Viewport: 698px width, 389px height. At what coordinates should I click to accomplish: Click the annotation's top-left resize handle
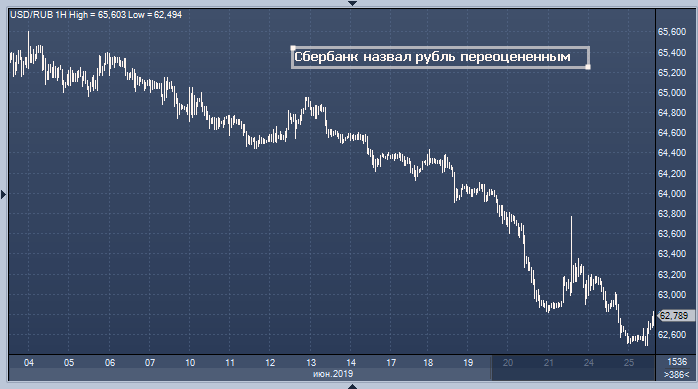(x=292, y=47)
